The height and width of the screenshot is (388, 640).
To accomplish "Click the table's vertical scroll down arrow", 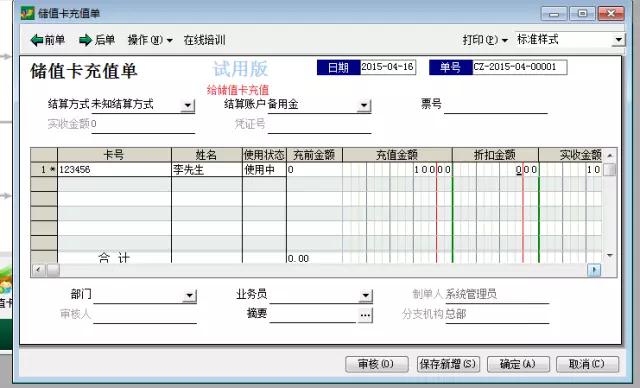I will point(610,255).
